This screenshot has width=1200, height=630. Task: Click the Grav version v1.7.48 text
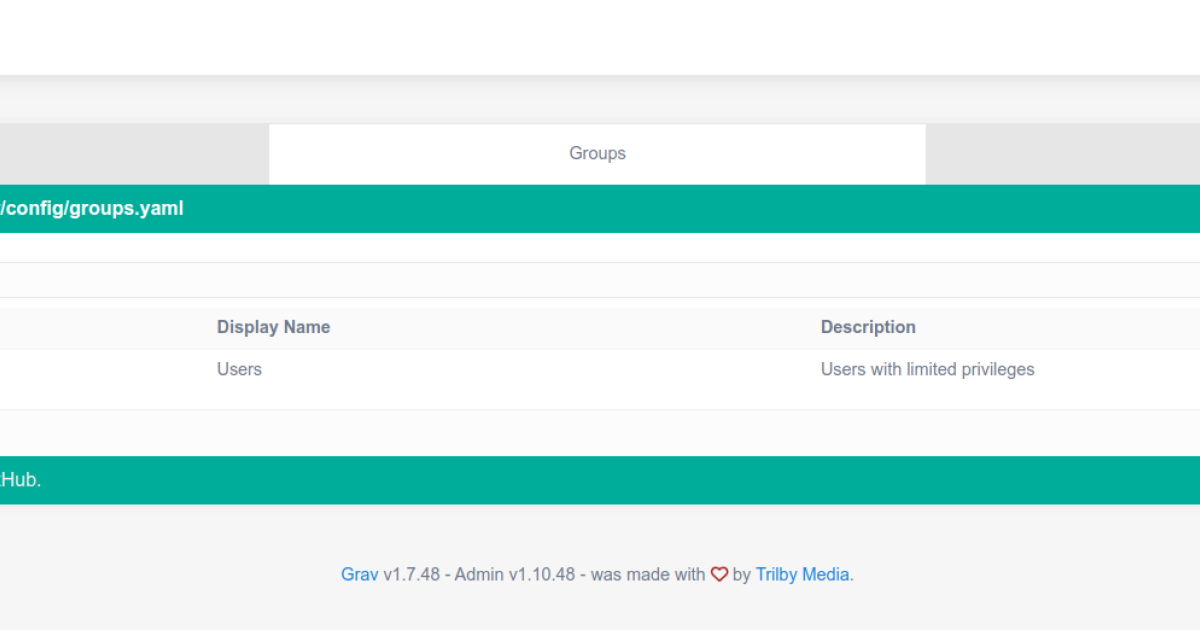(x=411, y=575)
